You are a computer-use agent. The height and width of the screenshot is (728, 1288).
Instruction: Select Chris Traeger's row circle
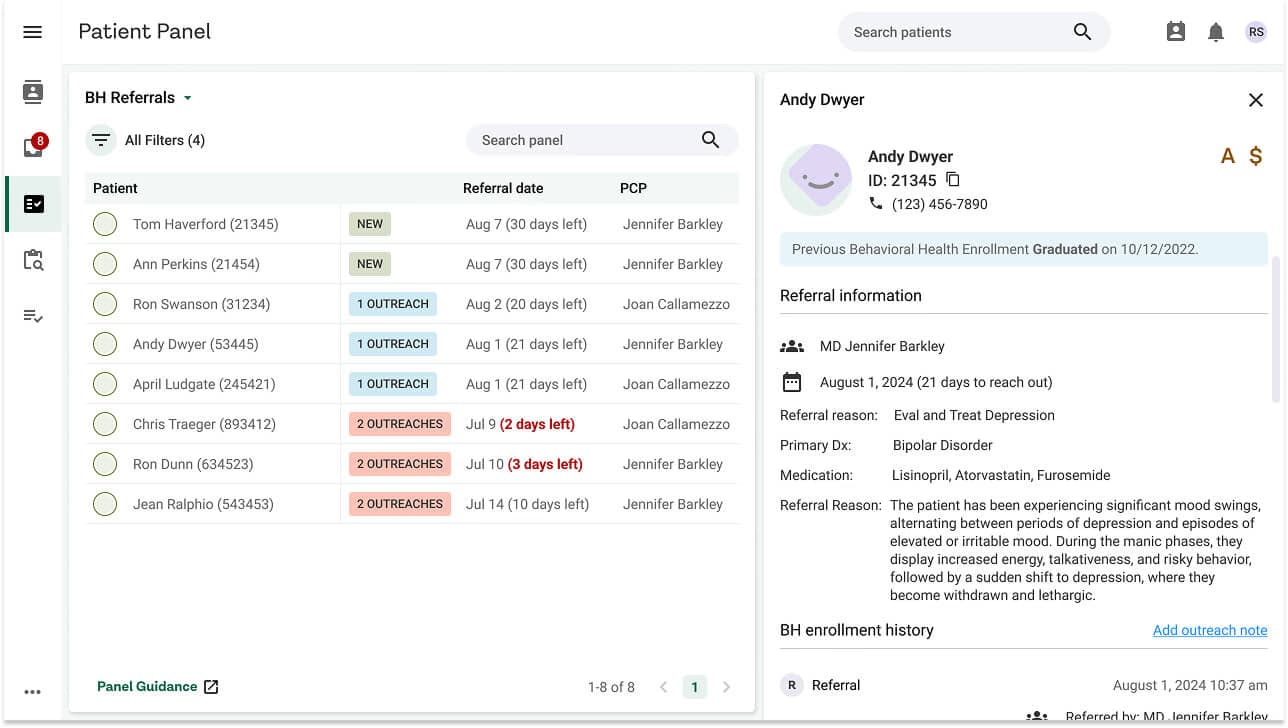105,424
